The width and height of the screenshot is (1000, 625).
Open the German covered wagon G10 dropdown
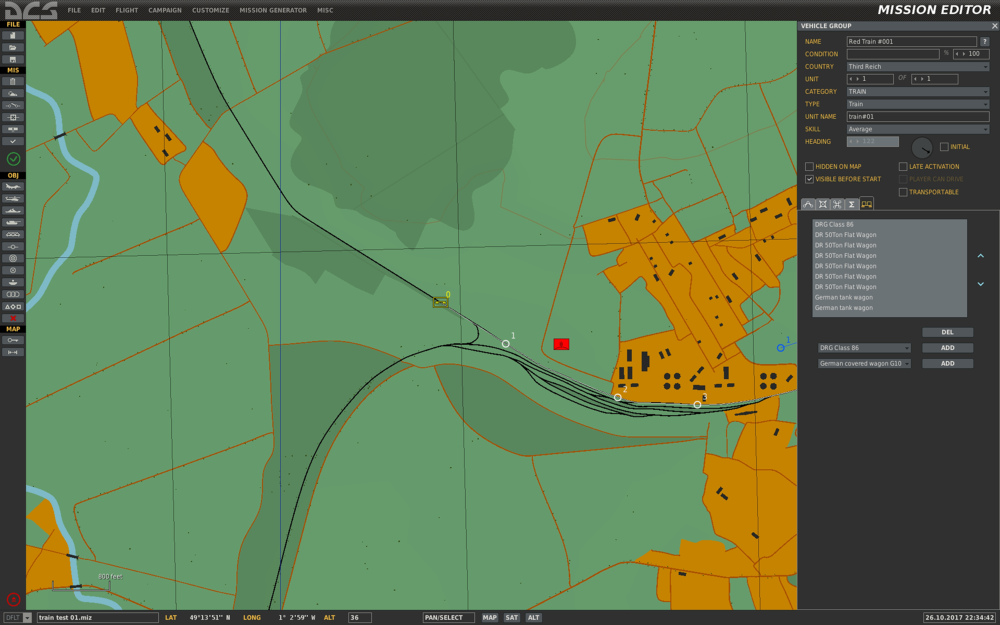[864, 364]
